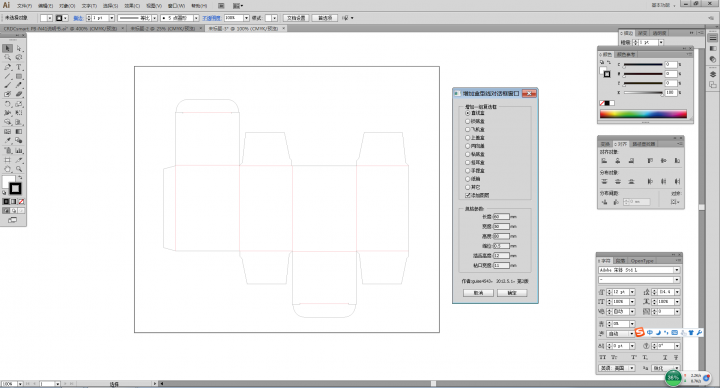Click 确定 button in box dialog
Image resolution: width=720 pixels, height=388 pixels.
click(x=512, y=293)
